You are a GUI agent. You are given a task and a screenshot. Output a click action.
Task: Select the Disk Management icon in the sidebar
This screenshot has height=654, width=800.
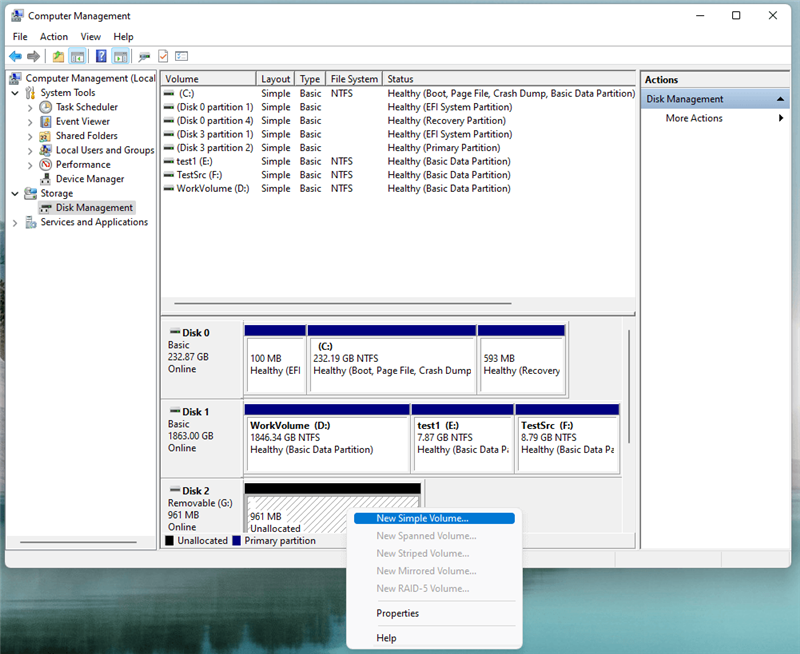coord(46,207)
